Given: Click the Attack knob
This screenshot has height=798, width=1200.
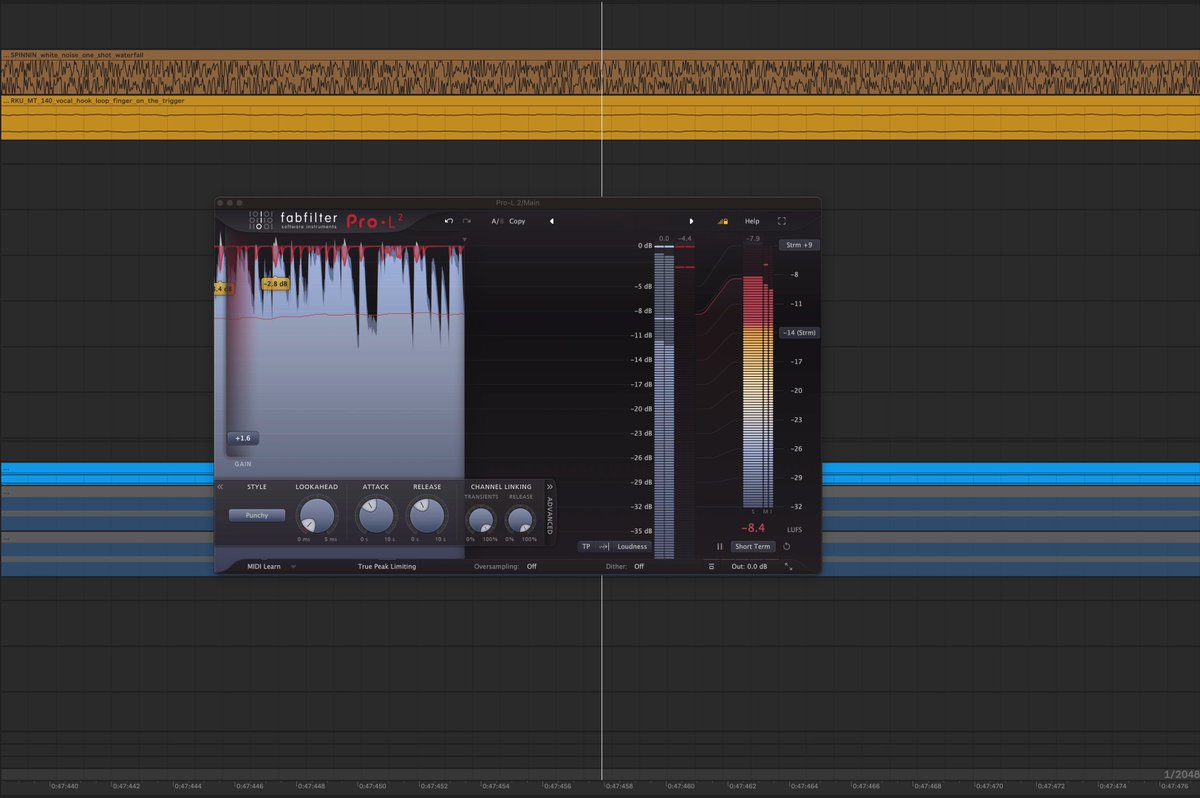Looking at the screenshot, I should coord(376,516).
